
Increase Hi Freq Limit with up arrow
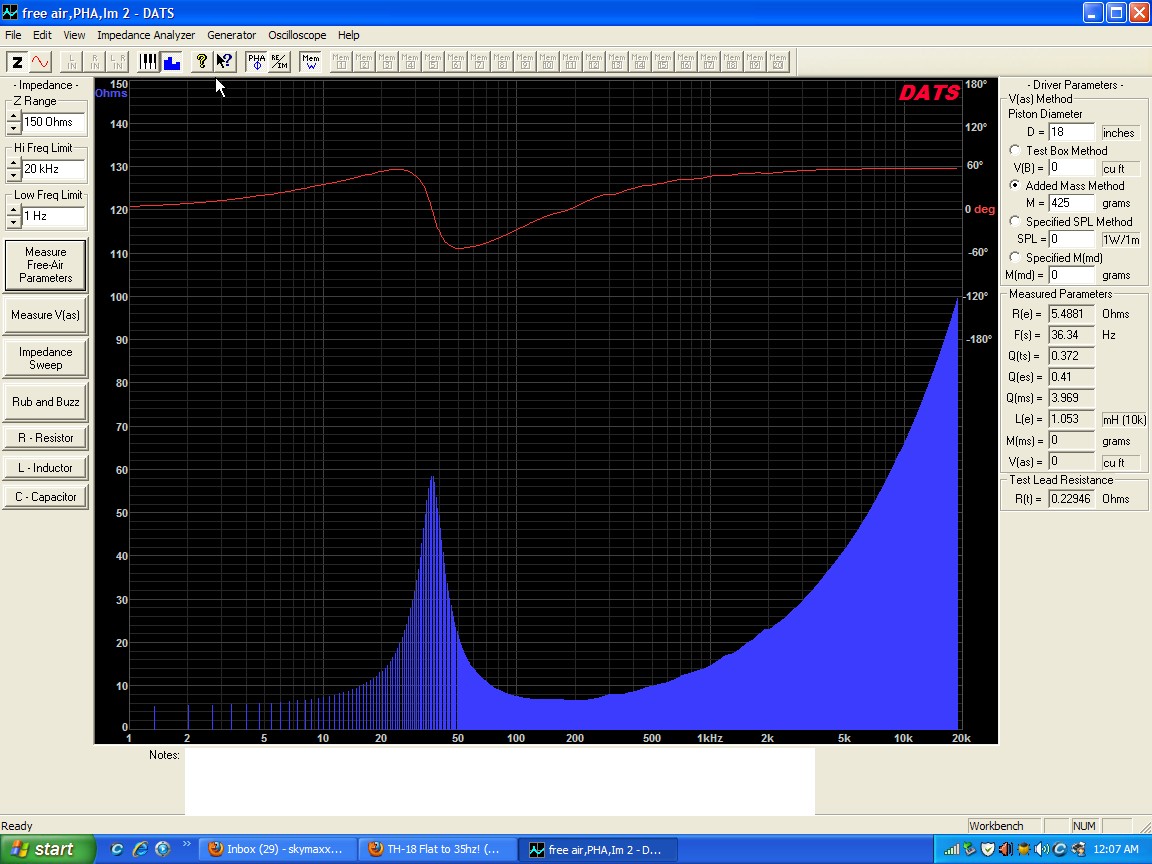(x=13, y=163)
